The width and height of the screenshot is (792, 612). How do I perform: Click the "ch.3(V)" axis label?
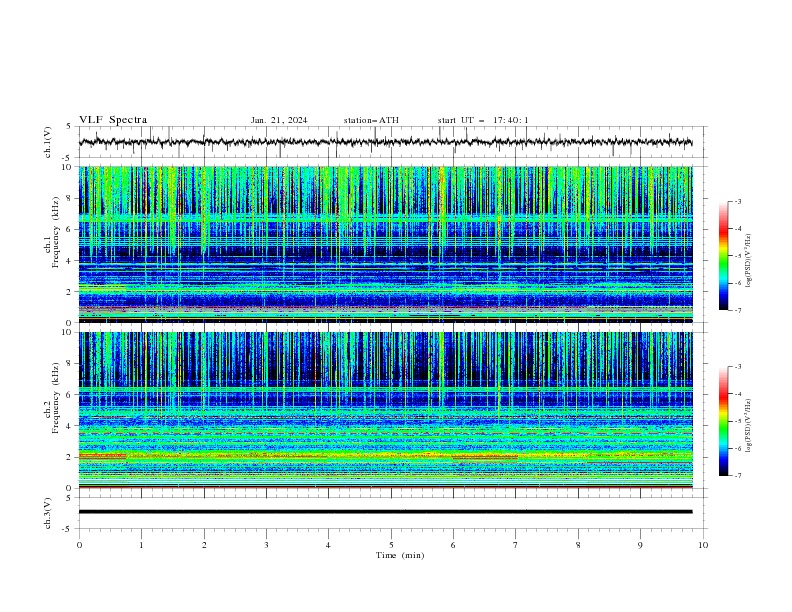coord(48,513)
